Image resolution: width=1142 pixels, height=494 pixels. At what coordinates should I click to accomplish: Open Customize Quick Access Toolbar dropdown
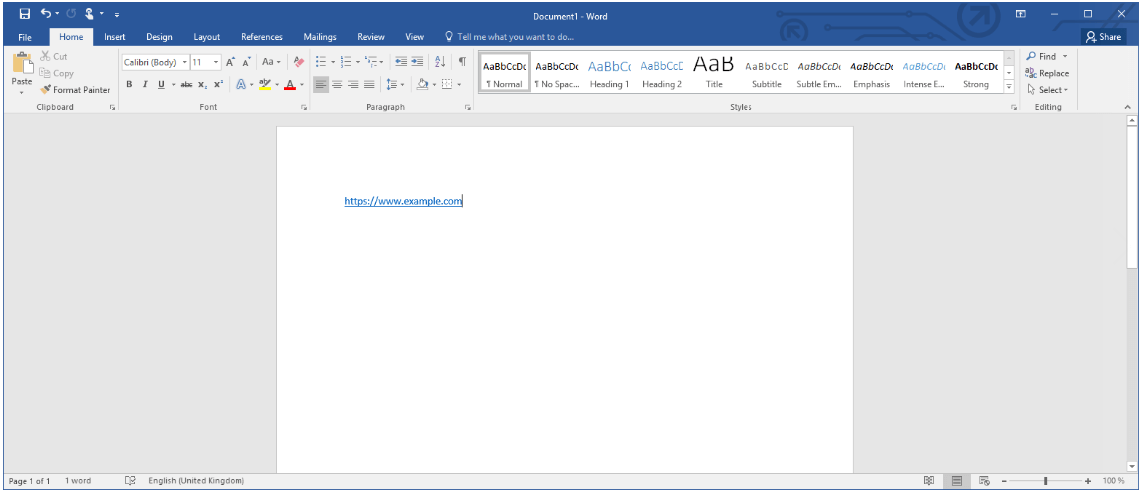[117, 14]
